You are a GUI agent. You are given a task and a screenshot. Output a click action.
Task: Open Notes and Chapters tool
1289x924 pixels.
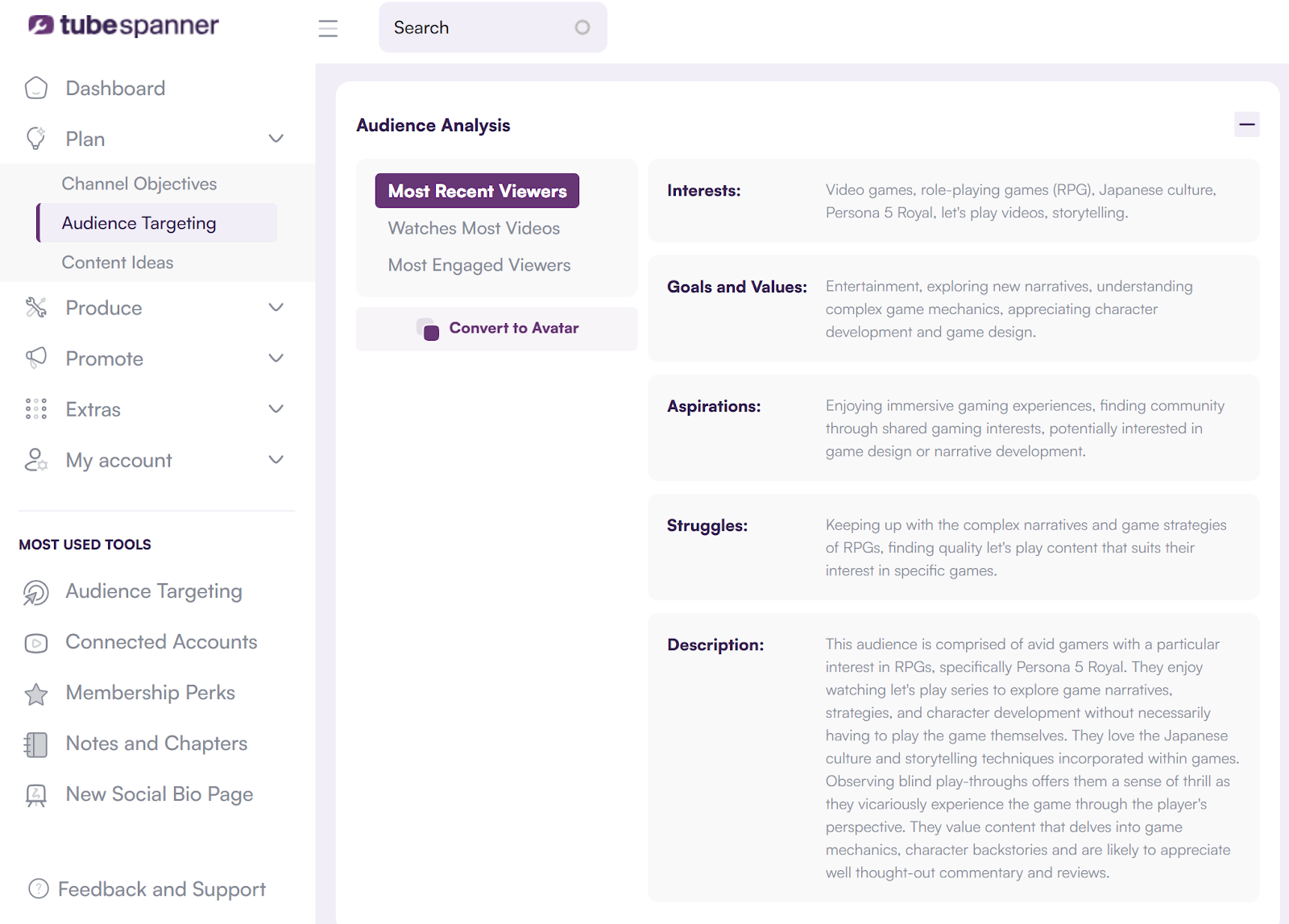coord(156,744)
